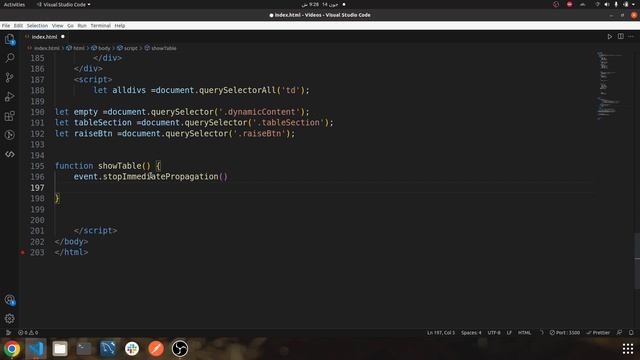Open the Terminal app from the dock
The height and width of the screenshot is (360, 640).
[84, 349]
